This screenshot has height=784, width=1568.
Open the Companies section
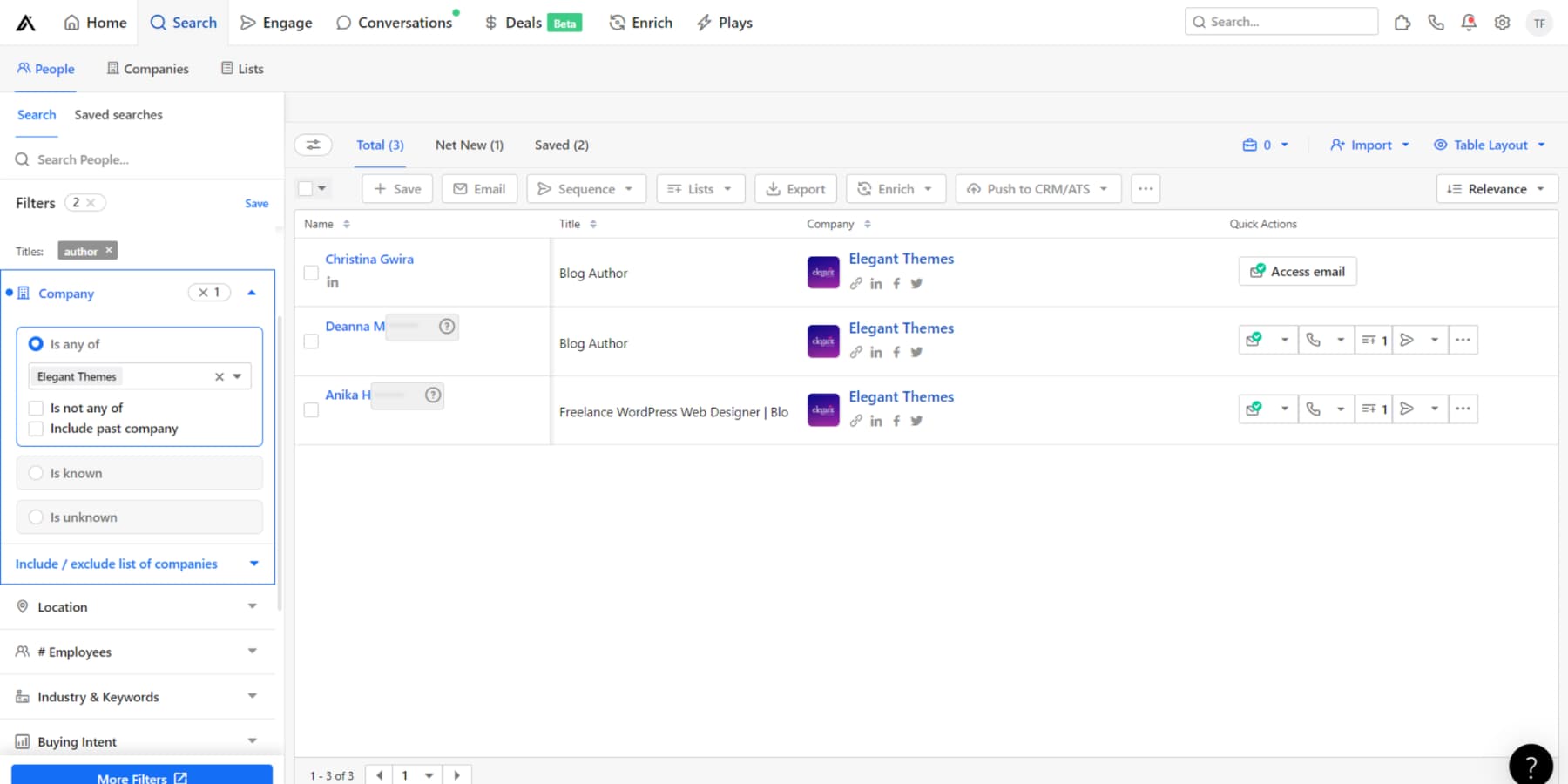point(147,68)
